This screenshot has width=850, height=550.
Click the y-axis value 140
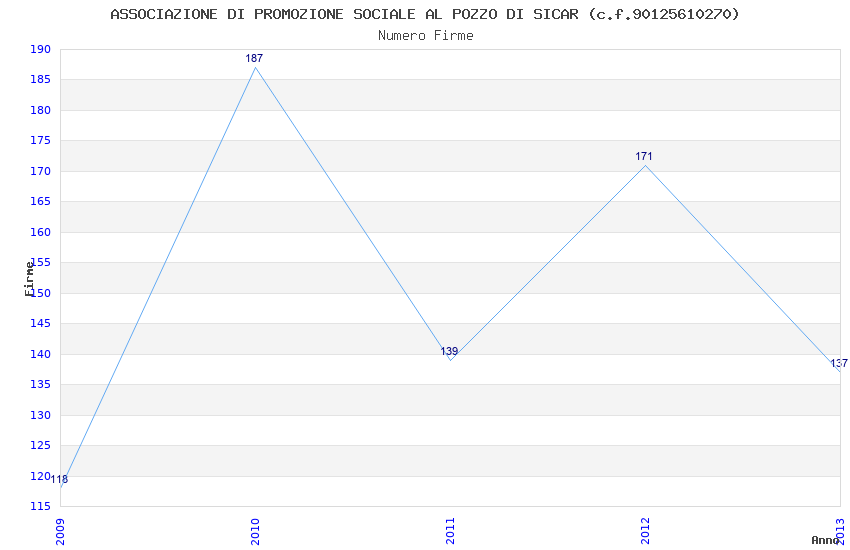click(40, 354)
